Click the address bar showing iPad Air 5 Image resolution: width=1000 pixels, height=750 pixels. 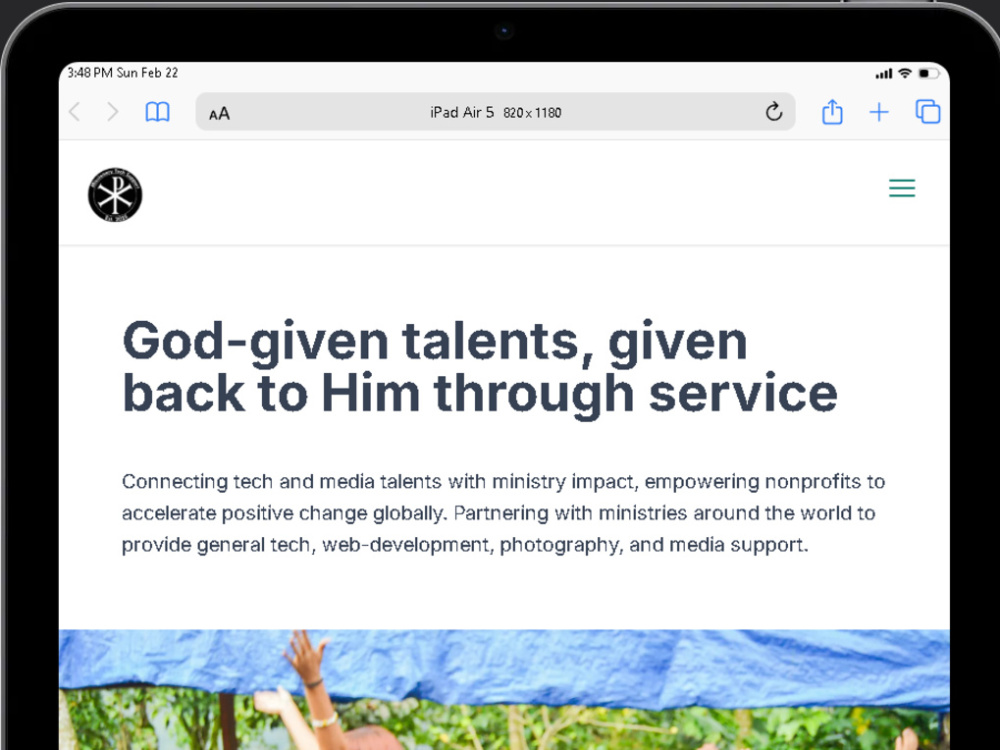tap(496, 112)
